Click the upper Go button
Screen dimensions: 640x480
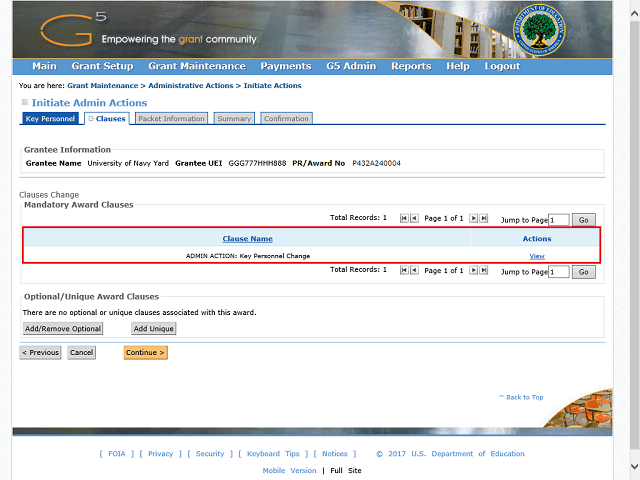(x=583, y=220)
